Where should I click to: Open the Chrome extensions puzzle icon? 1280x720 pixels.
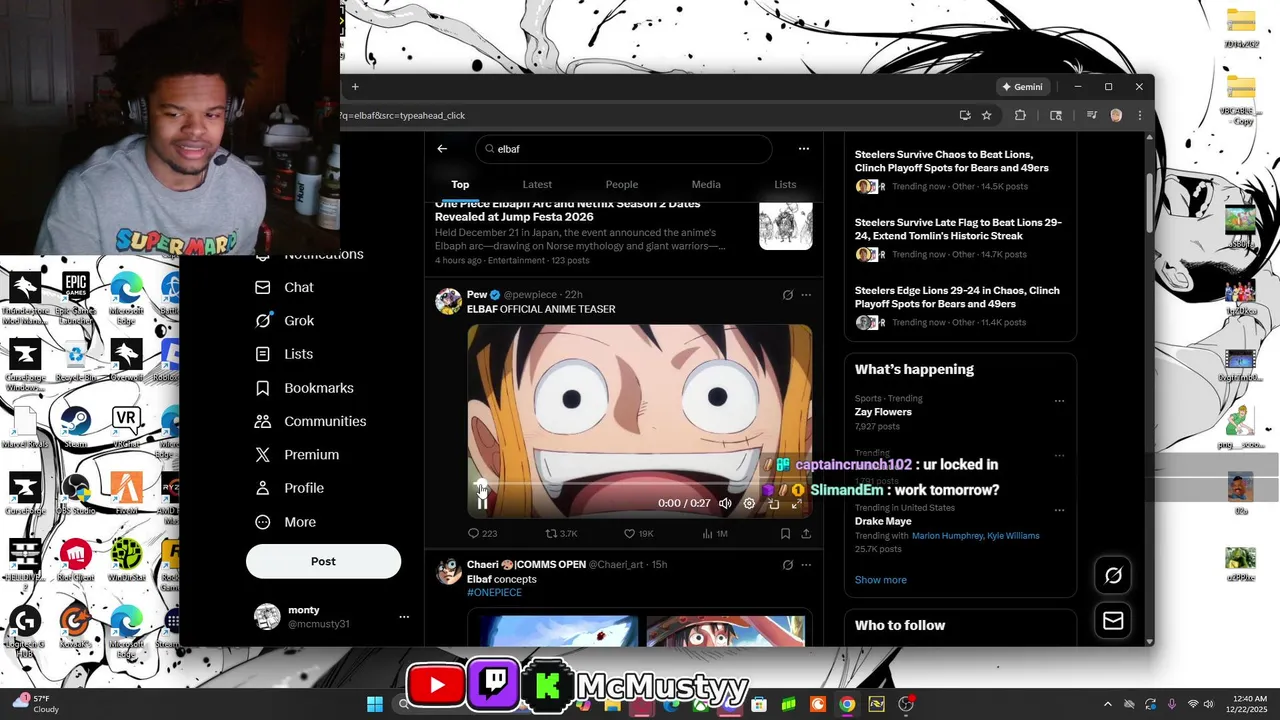1020,115
